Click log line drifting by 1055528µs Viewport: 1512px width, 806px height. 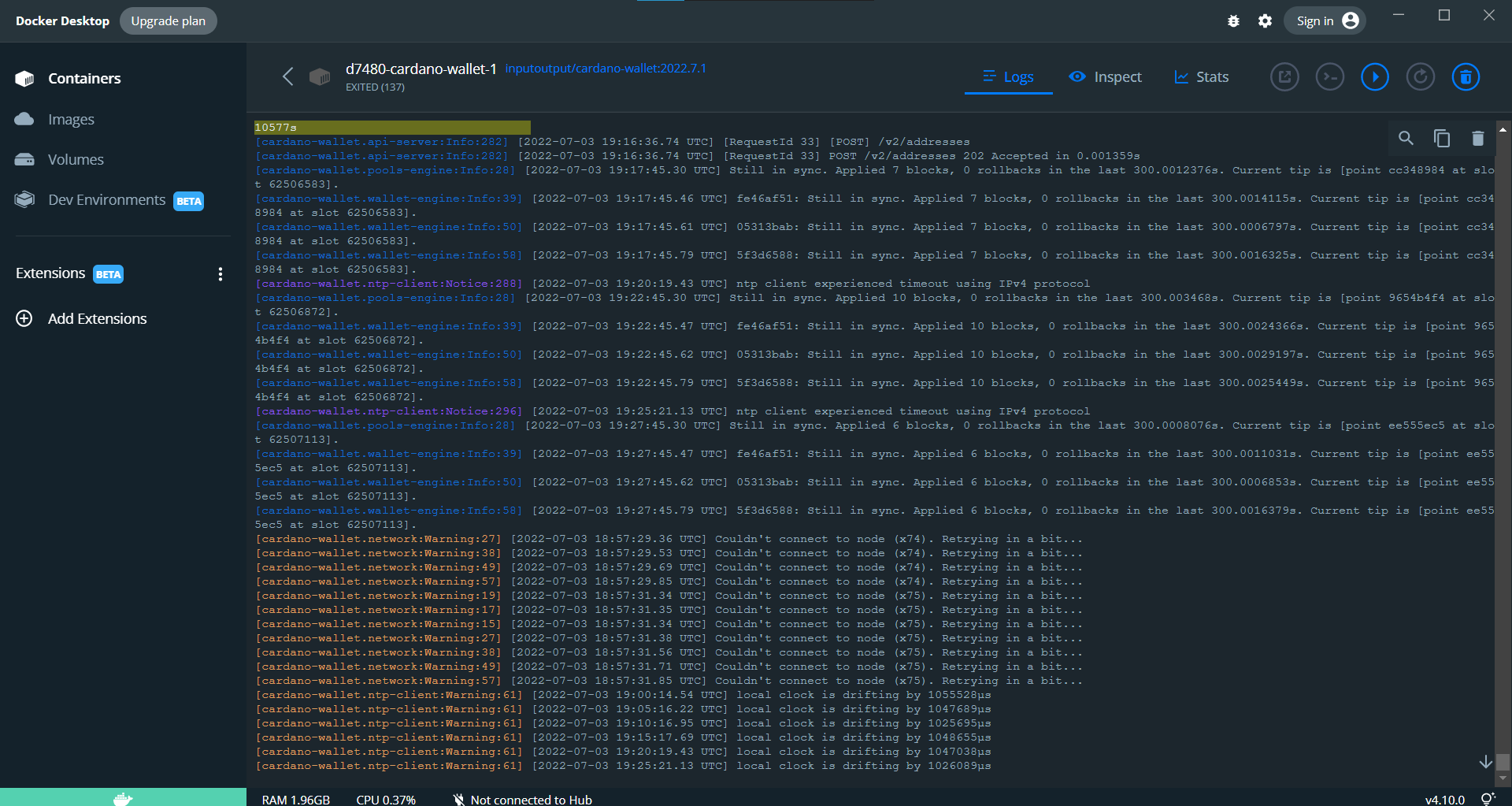tap(623, 695)
